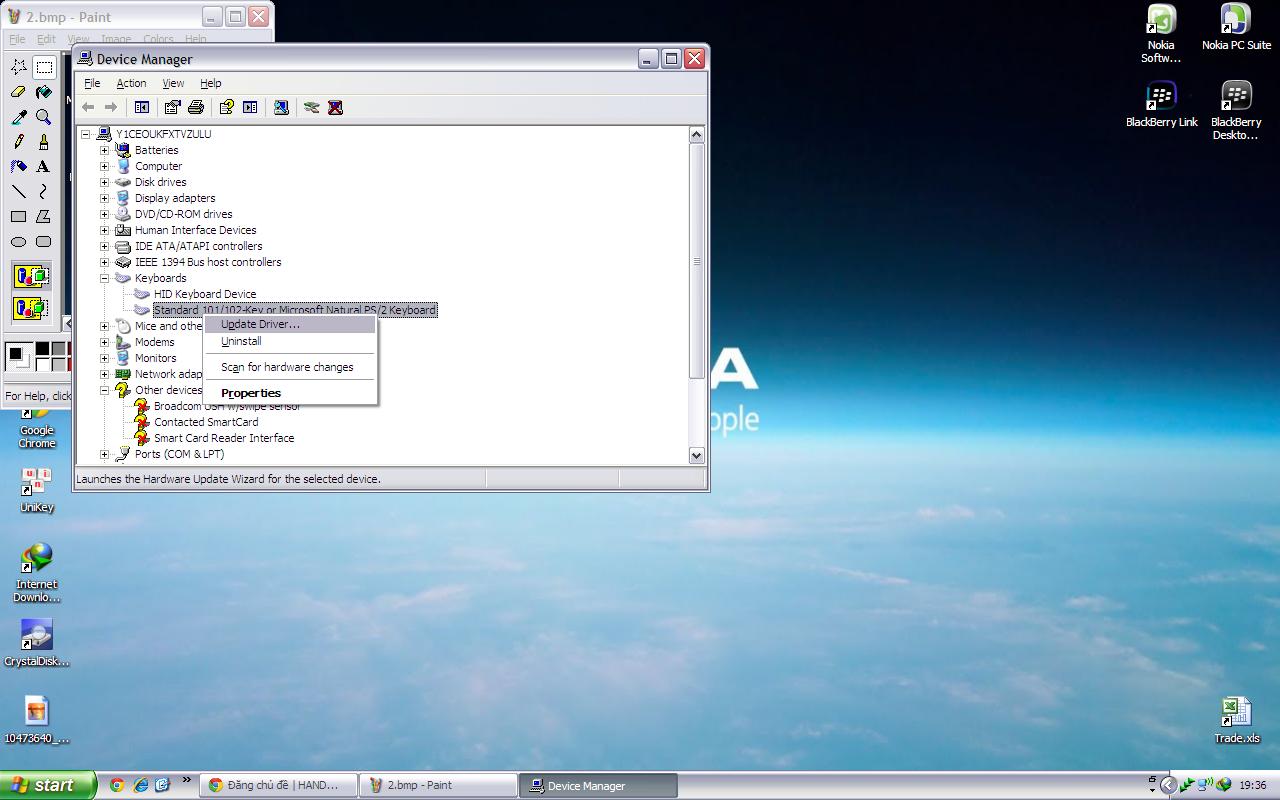Expand the Ports (COM & LPT) node
This screenshot has width=1280, height=800.
[x=105, y=454]
